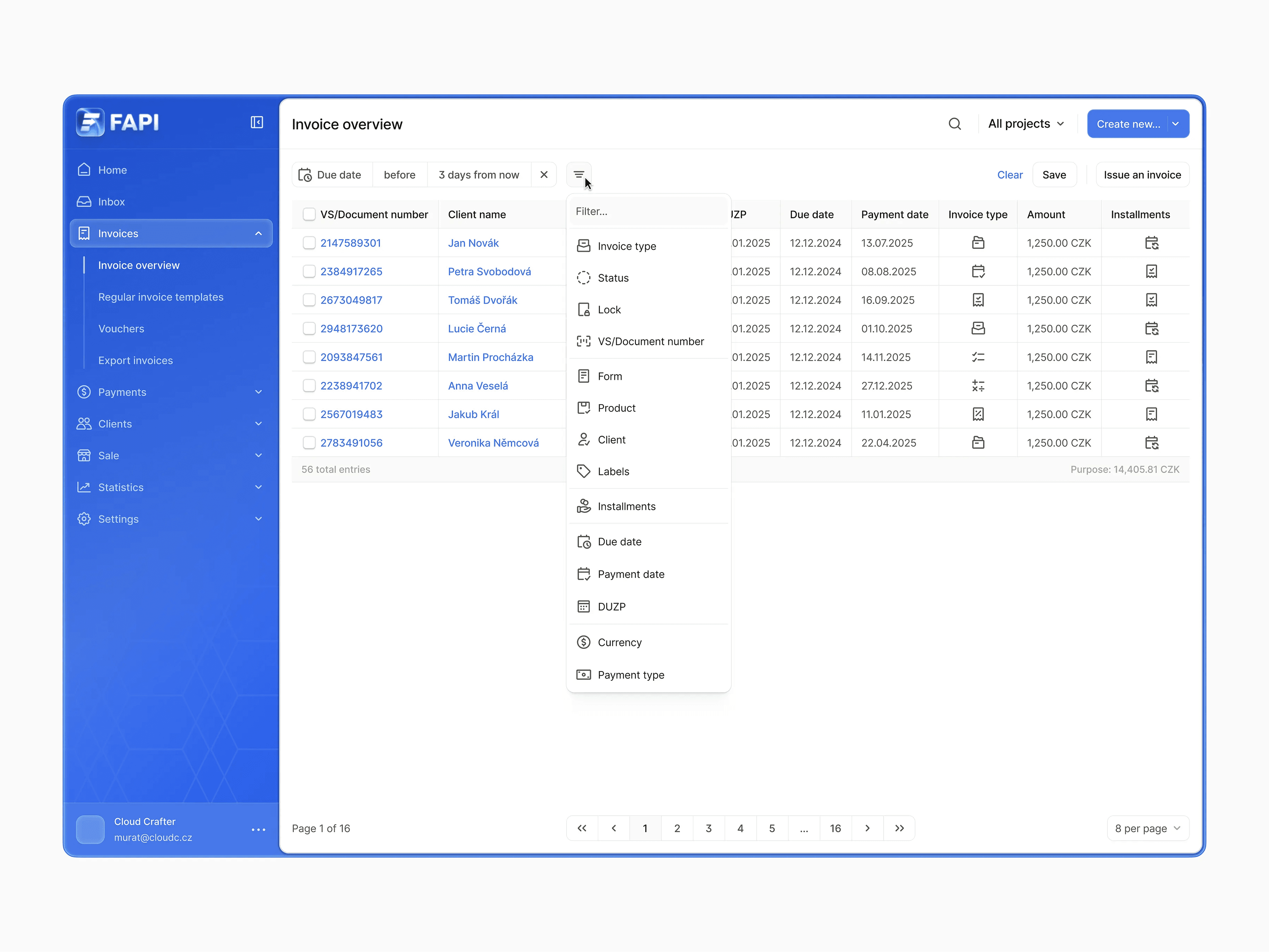This screenshot has height=952, width=1269.
Task: Click installments icon in Anna Veselá row
Action: [1151, 386]
